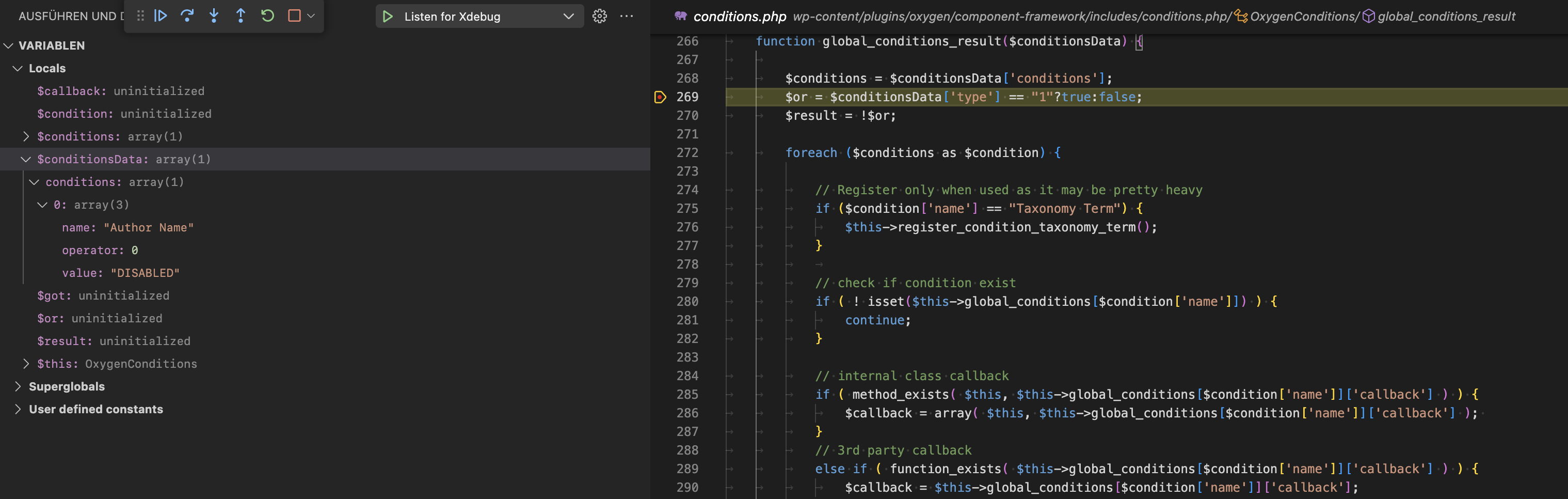This screenshot has height=499, width=1568.
Task: Click the Continue debug icon
Action: pos(160,17)
